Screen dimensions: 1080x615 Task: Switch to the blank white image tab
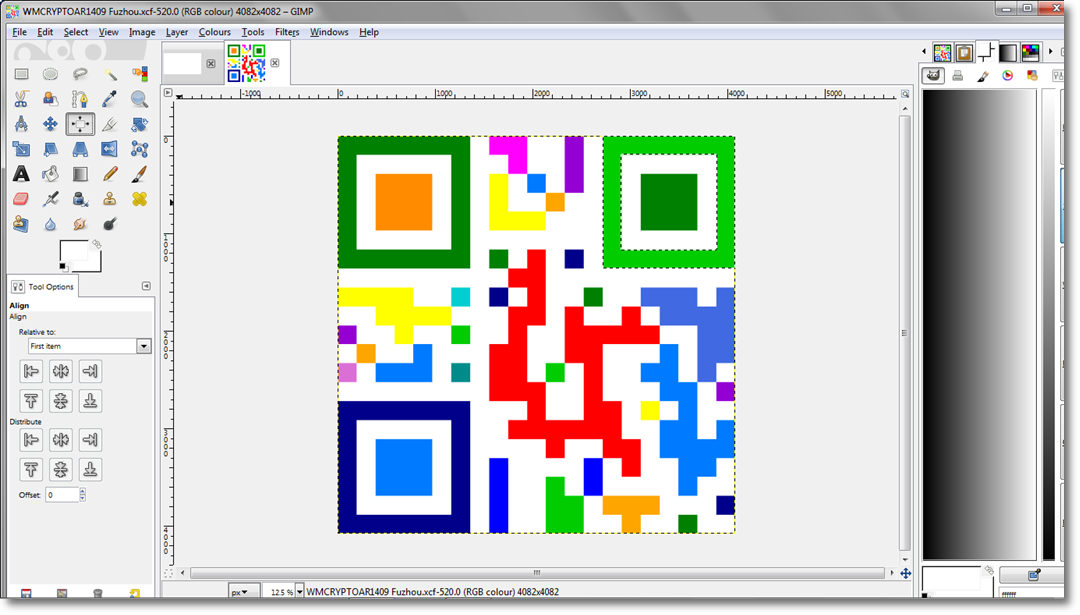click(x=183, y=63)
